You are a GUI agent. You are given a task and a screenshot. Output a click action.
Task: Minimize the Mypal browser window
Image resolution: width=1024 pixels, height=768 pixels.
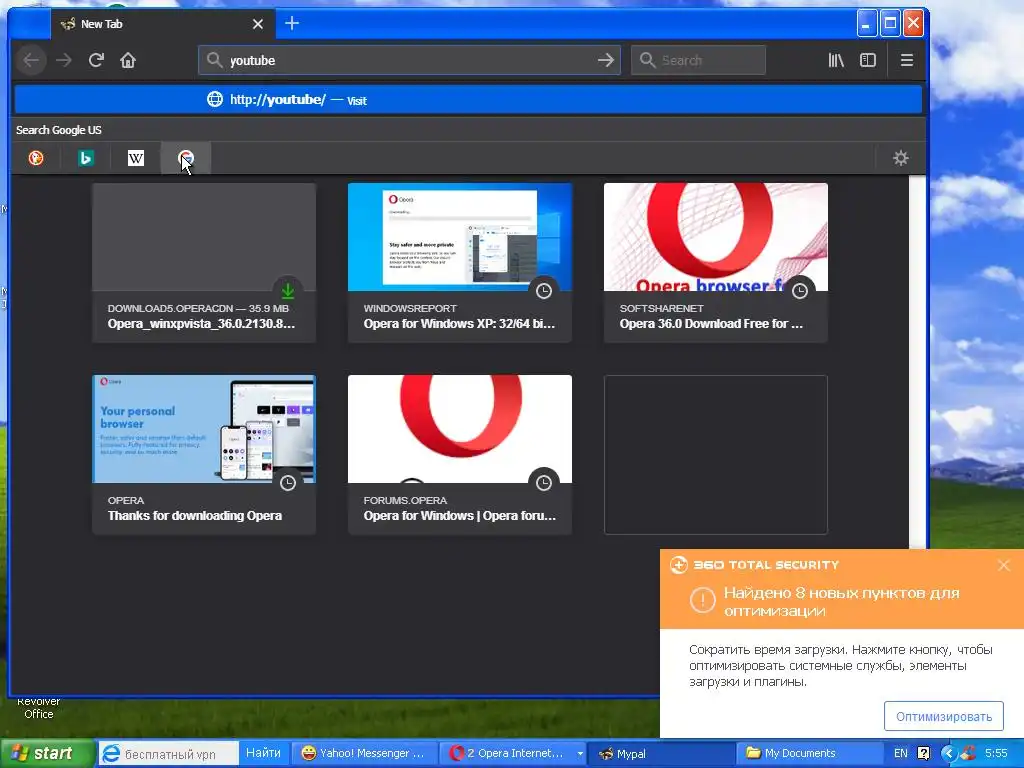click(x=866, y=24)
